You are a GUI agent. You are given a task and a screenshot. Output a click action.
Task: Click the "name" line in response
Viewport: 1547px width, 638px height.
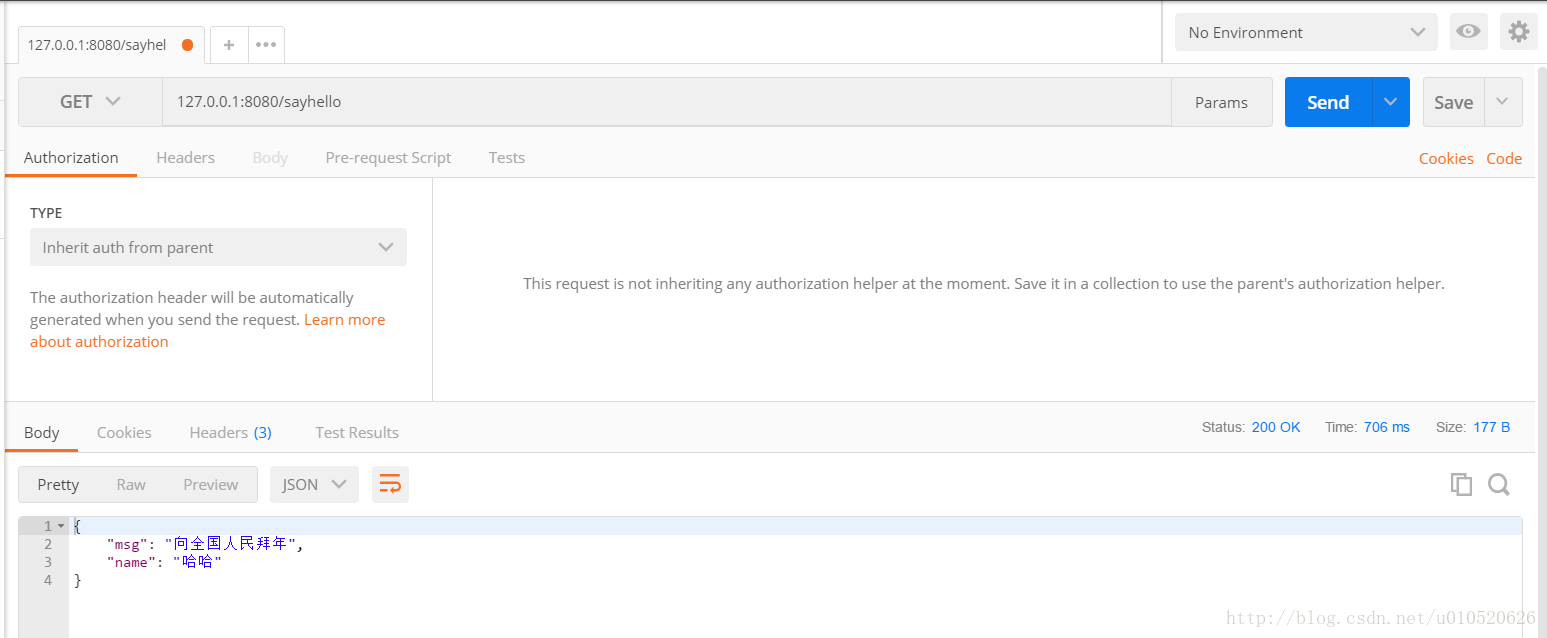click(x=795, y=562)
